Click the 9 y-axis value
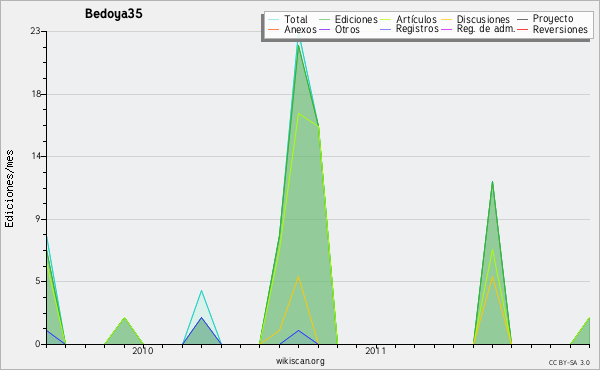 [38, 219]
